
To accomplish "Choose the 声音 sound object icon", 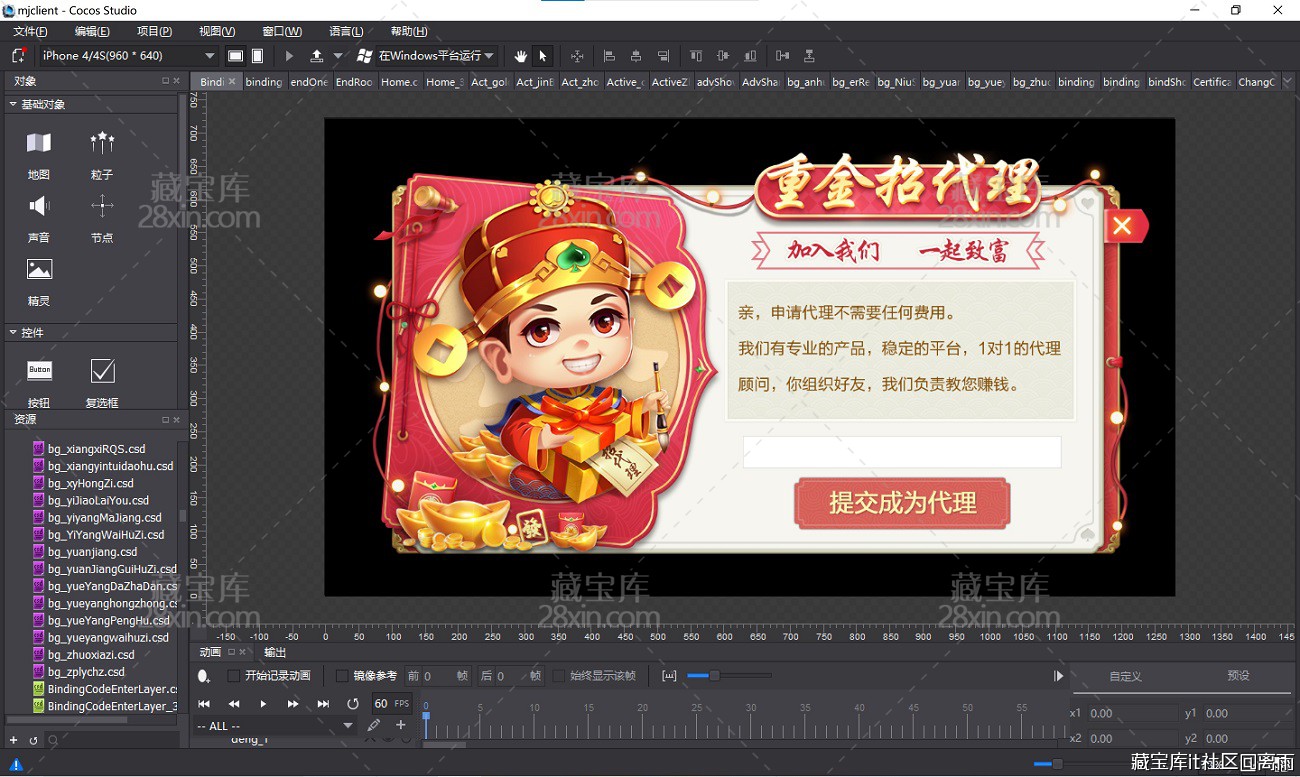I will [x=39, y=207].
